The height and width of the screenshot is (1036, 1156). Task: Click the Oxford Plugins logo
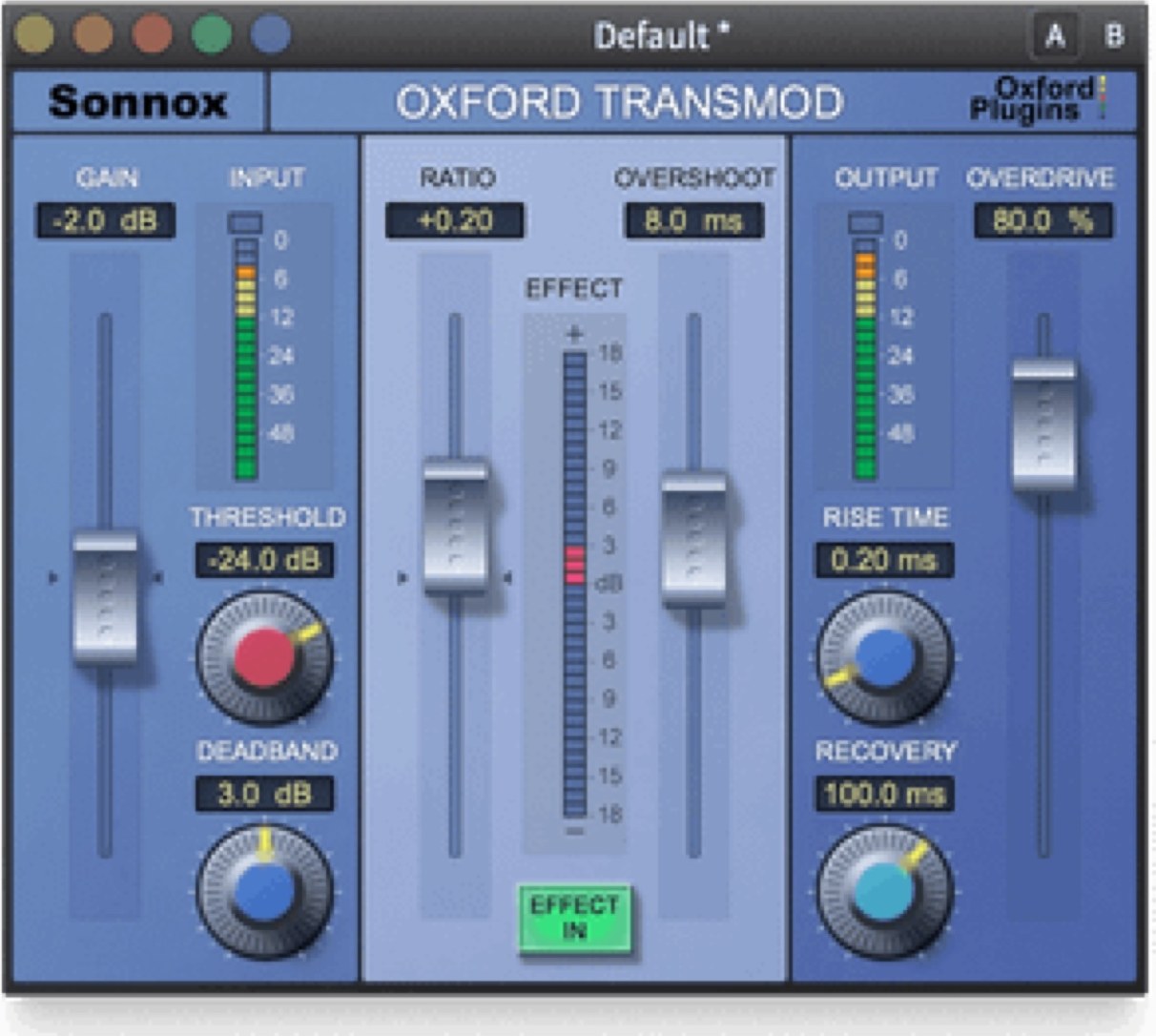coord(1038,99)
